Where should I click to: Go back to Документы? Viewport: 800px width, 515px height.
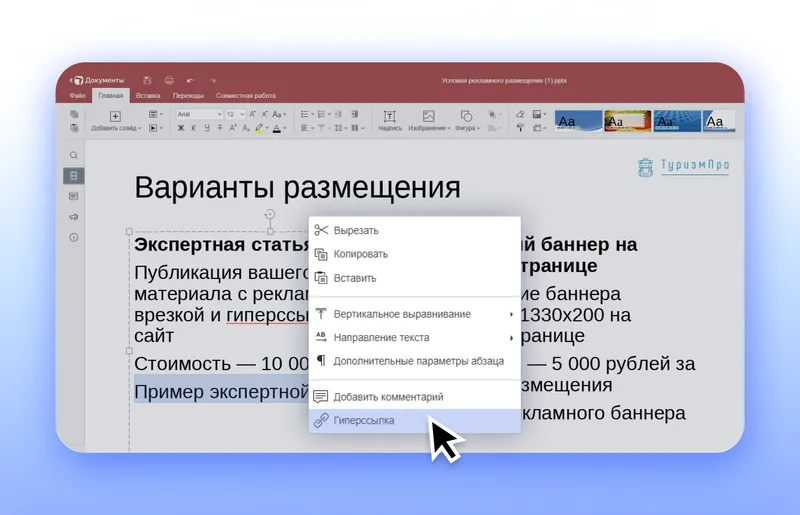(x=97, y=80)
